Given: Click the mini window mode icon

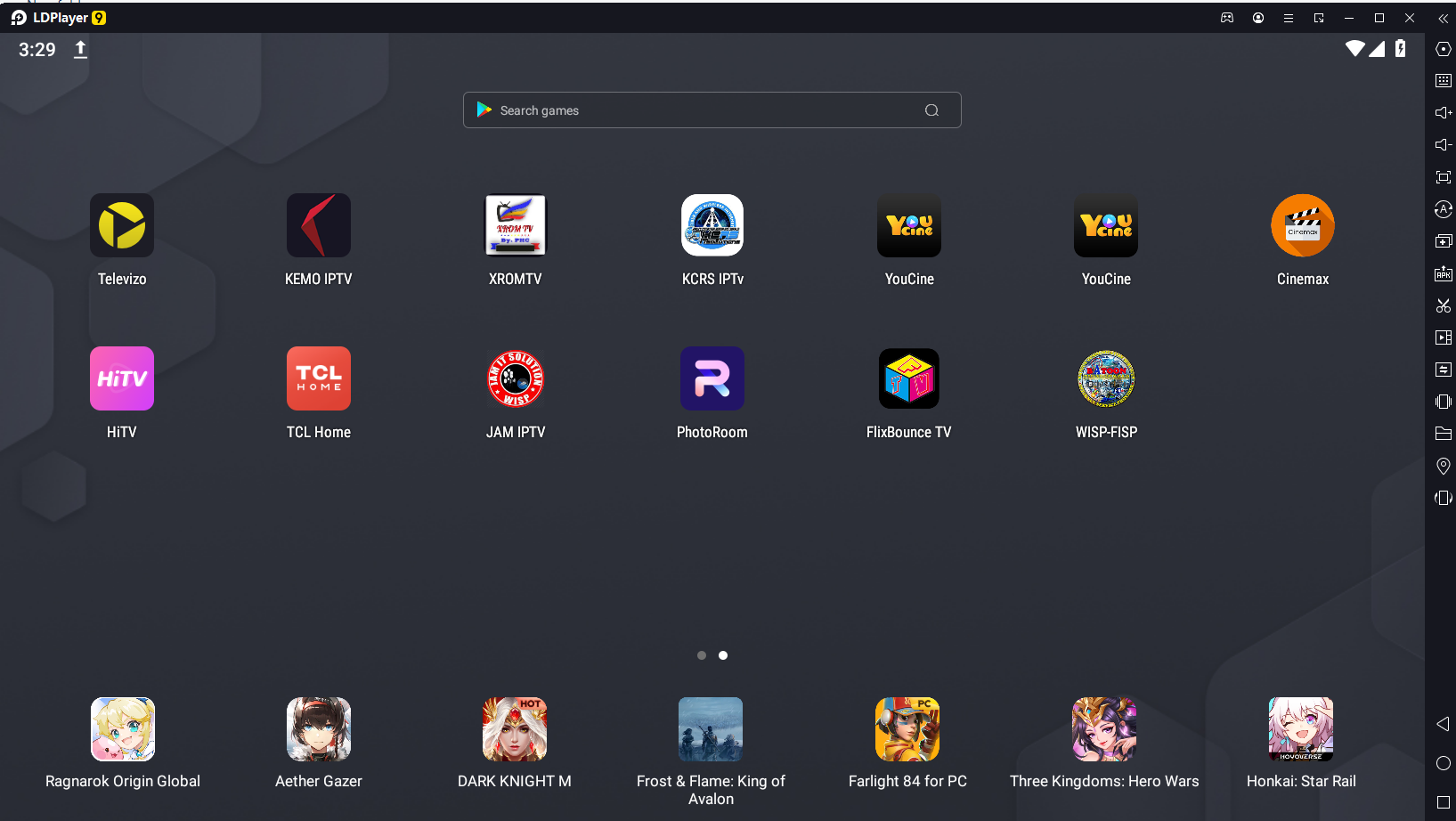Looking at the screenshot, I should point(1319,18).
